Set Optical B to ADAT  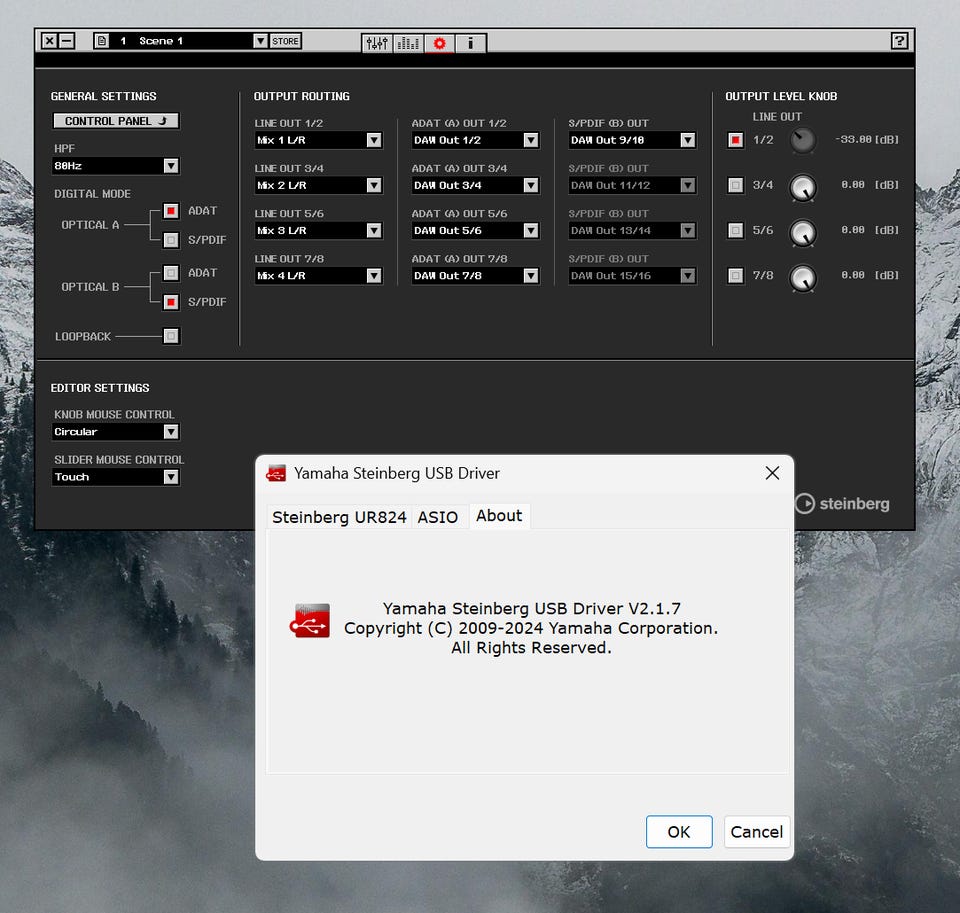[171, 273]
